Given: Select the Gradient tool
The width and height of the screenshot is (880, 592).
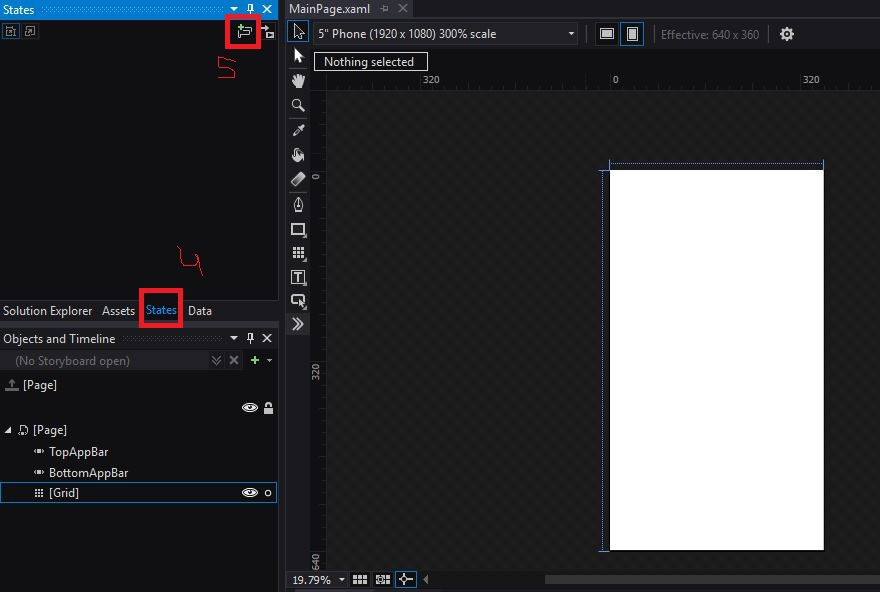Looking at the screenshot, I should pyautogui.click(x=298, y=179).
